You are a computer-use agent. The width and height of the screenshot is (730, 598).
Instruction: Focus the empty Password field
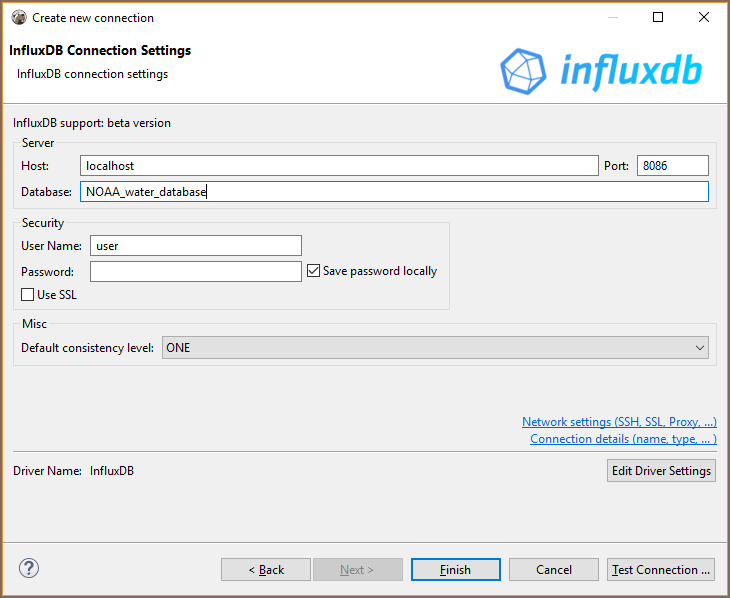click(x=195, y=271)
